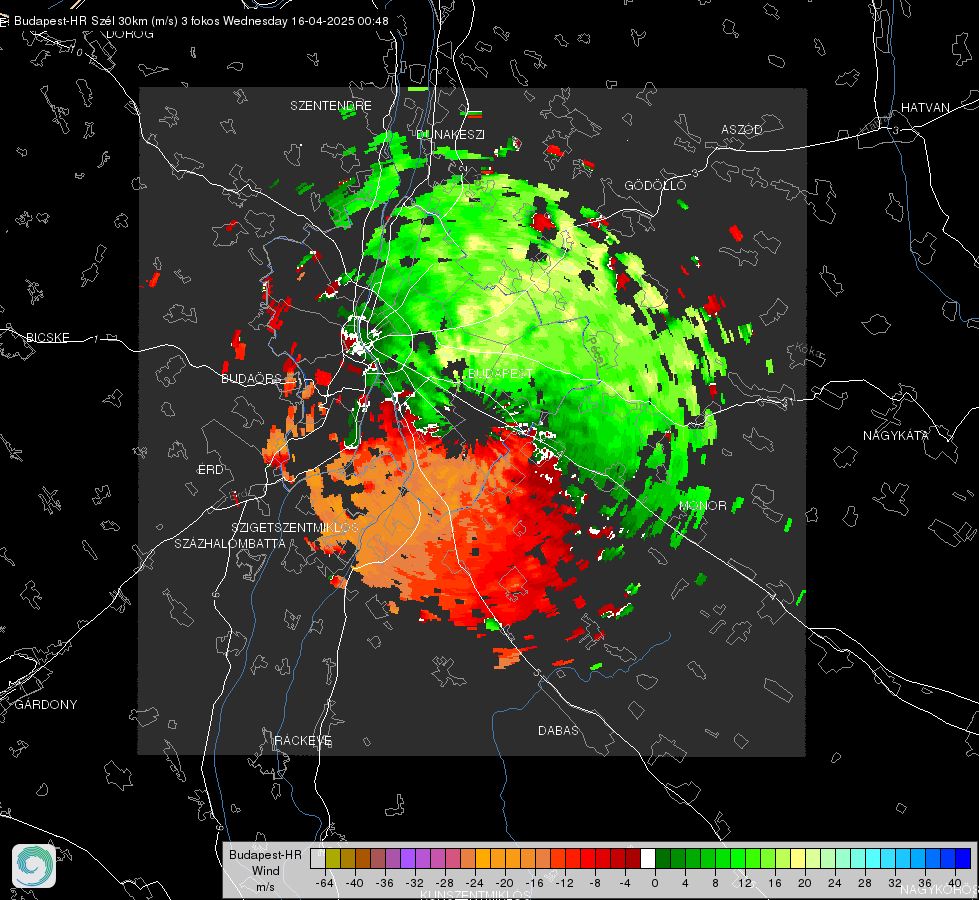The image size is (979, 900).
Task: Click the NAGYKÁTA town label
Action: click(896, 436)
